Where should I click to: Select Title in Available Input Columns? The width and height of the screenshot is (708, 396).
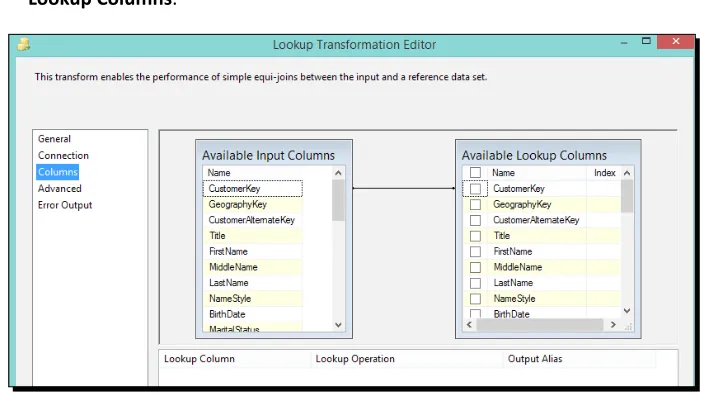tap(253, 236)
